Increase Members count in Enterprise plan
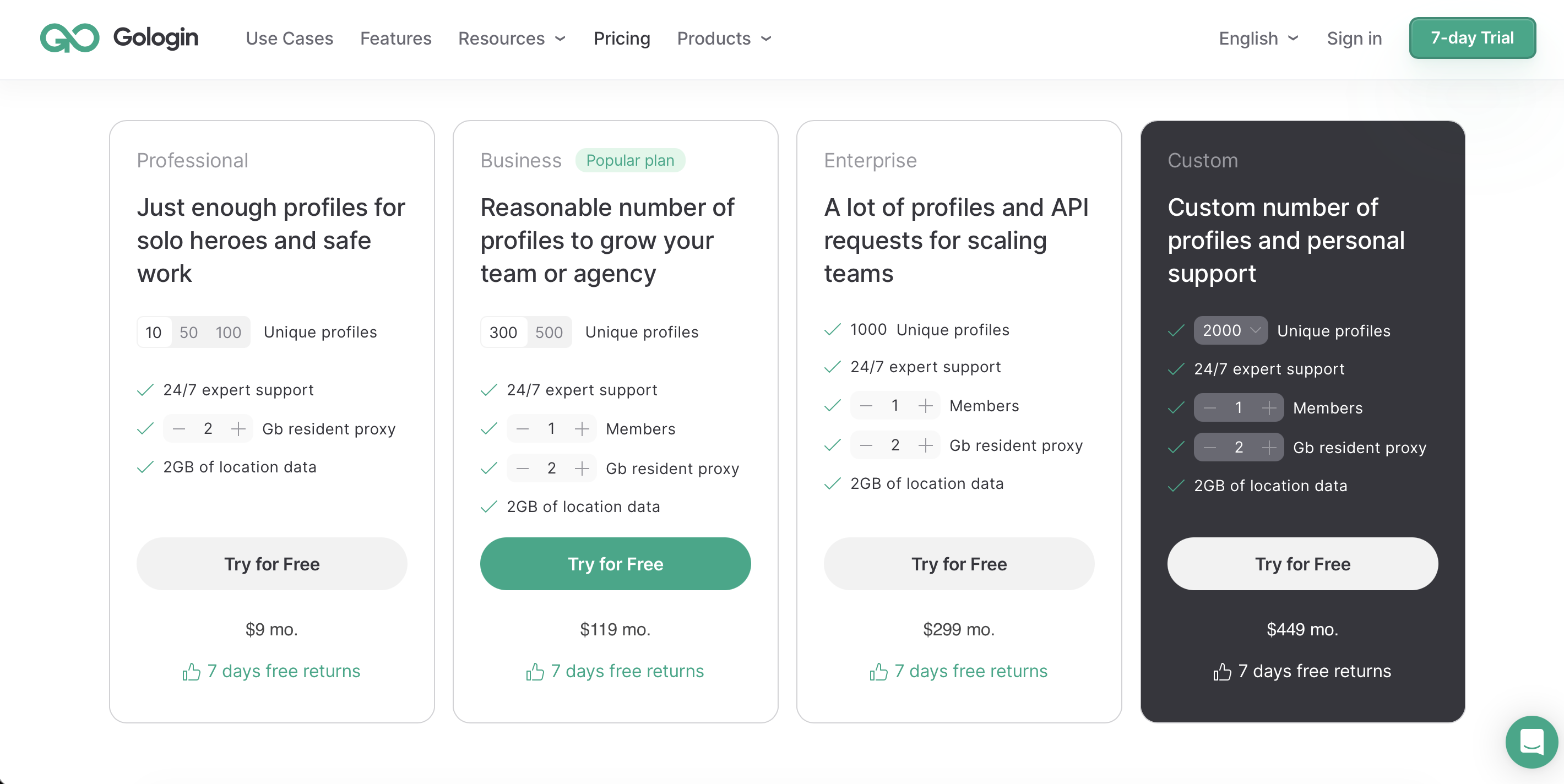This screenshot has width=1564, height=784. 925,406
